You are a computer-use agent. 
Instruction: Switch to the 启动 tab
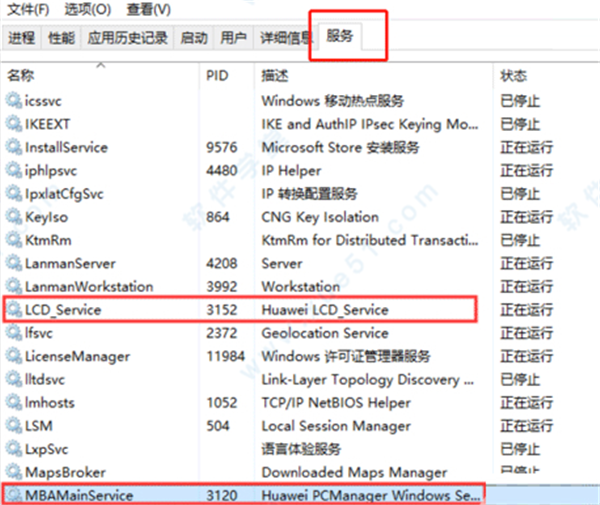(x=193, y=38)
